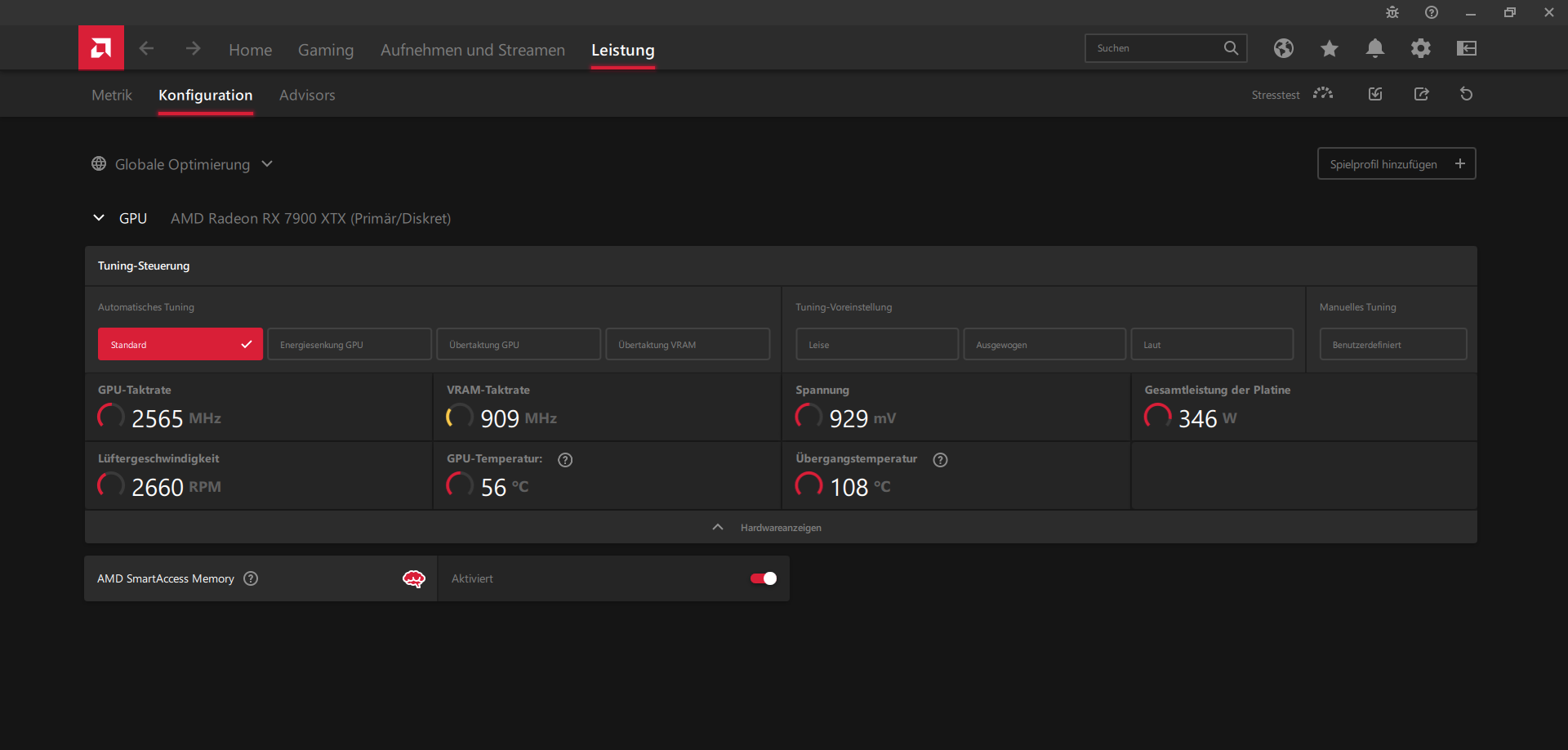Open settings gear icon
Viewport: 1568px width, 750px height.
(x=1421, y=48)
